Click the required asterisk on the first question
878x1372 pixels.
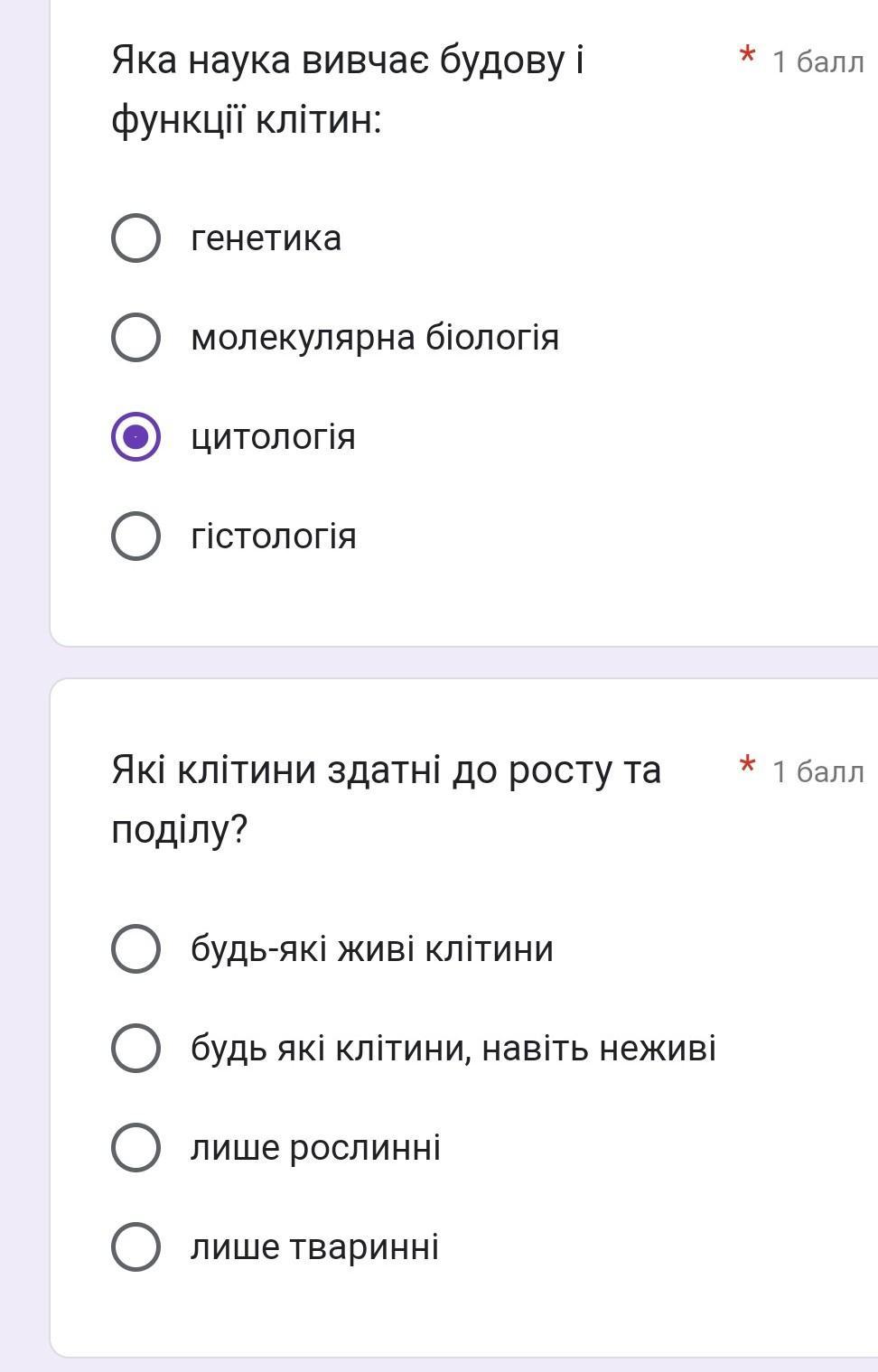tap(747, 57)
